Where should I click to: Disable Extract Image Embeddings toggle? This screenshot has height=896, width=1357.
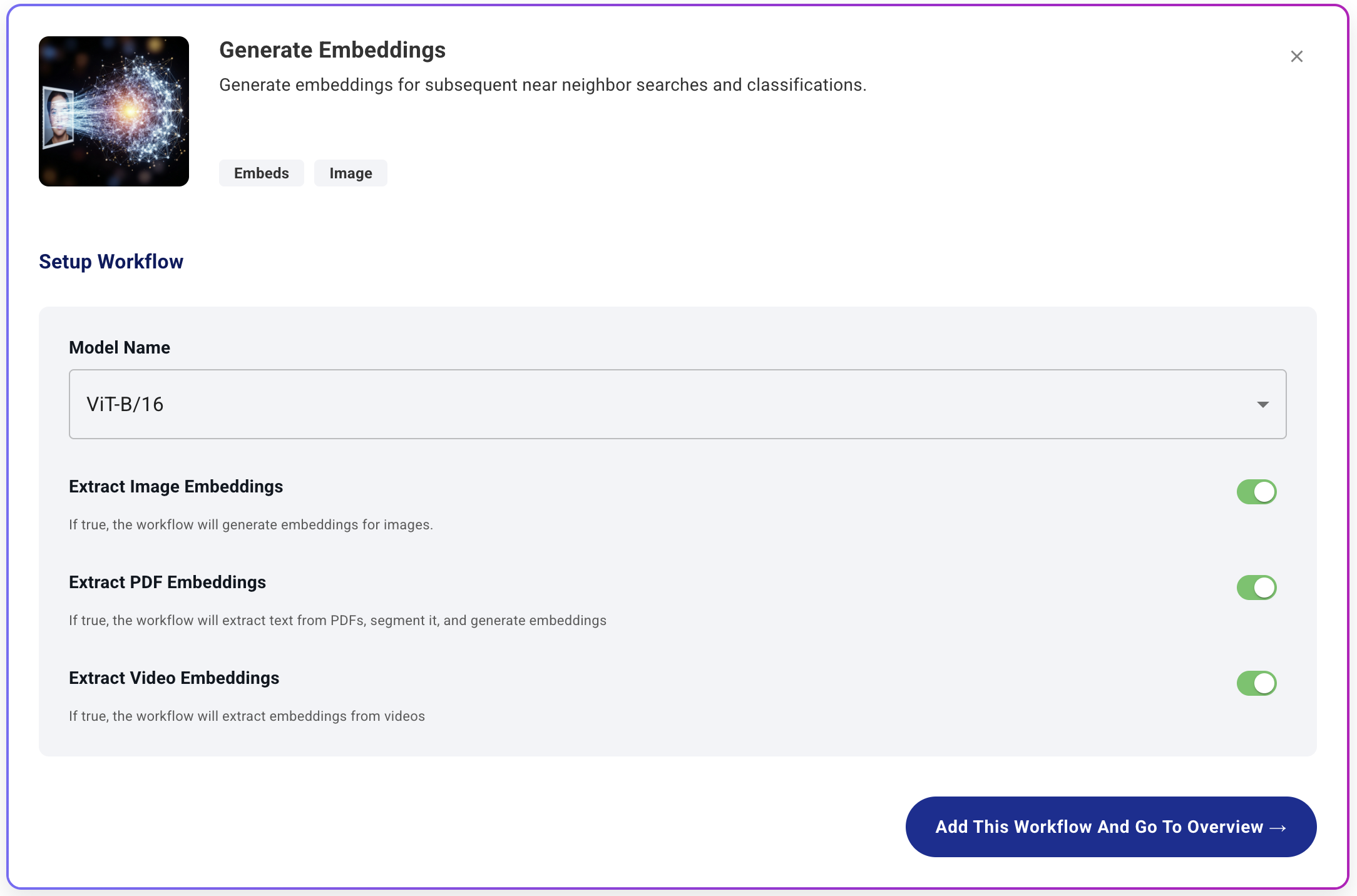(x=1256, y=492)
